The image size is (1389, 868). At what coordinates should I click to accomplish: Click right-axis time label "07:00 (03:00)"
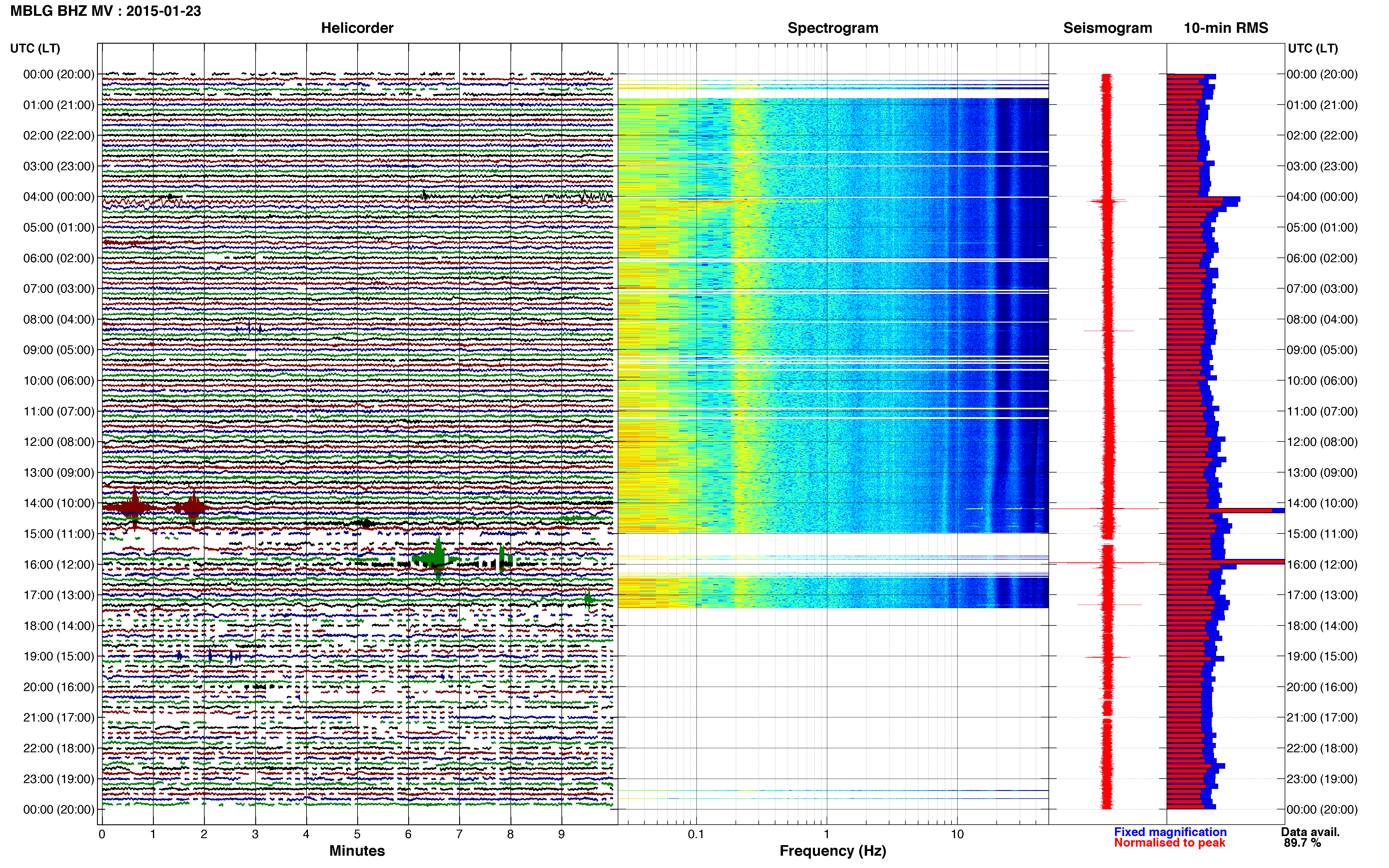tap(1322, 289)
